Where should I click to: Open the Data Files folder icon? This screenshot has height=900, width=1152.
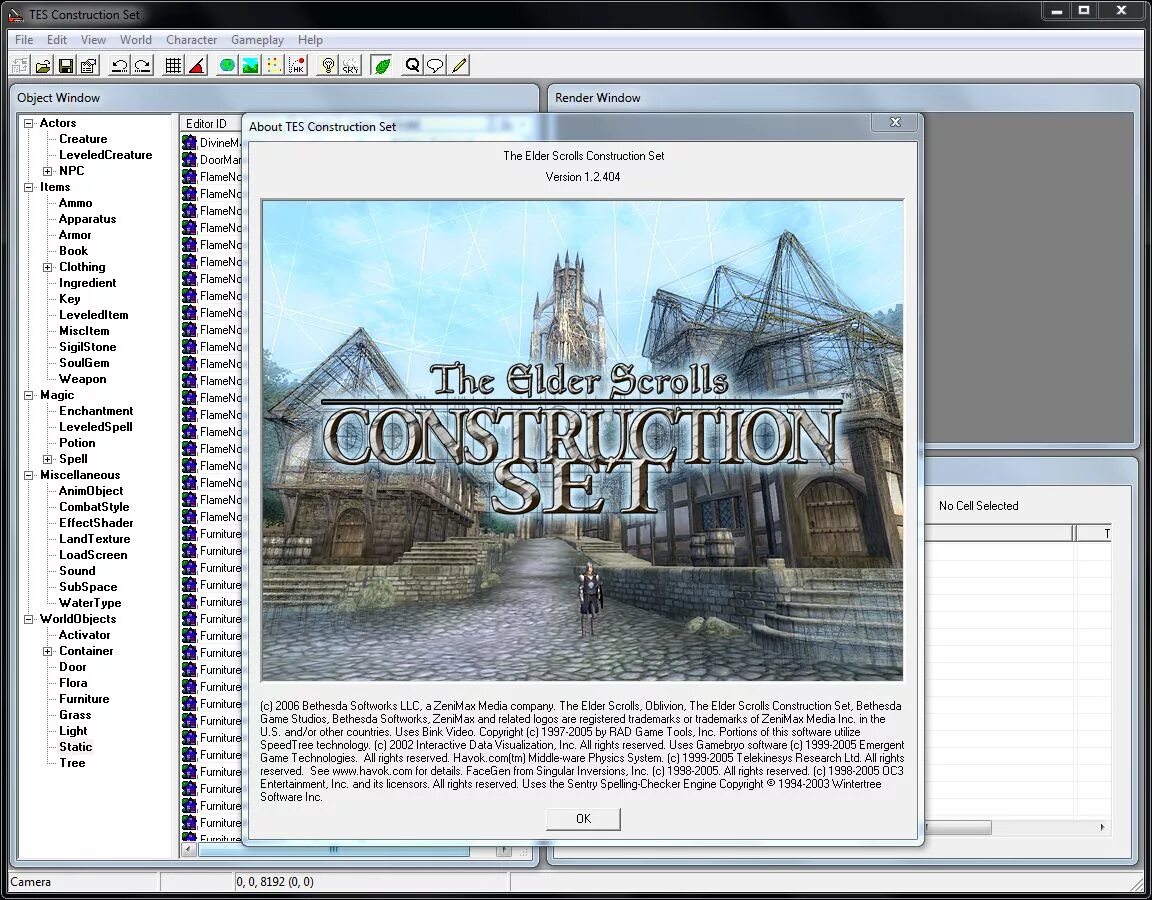tap(43, 66)
